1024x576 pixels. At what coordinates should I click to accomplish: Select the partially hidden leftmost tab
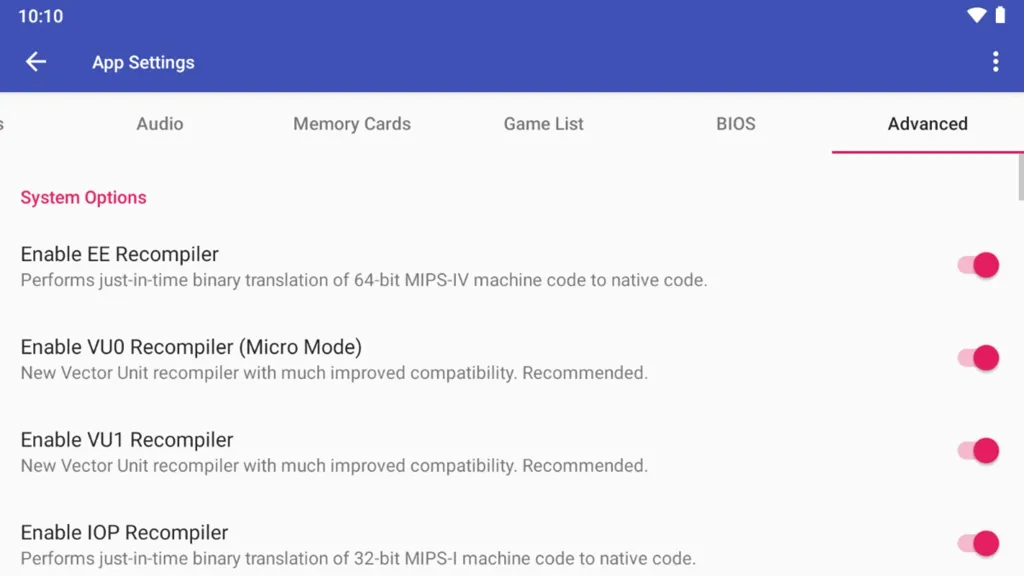[3, 123]
